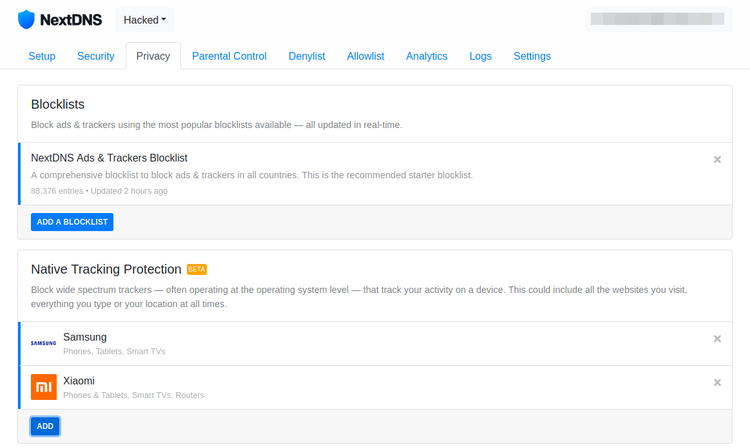Screen dimensions: 750x448
Task: Open the Hacked profile dropdown
Action: pos(144,20)
